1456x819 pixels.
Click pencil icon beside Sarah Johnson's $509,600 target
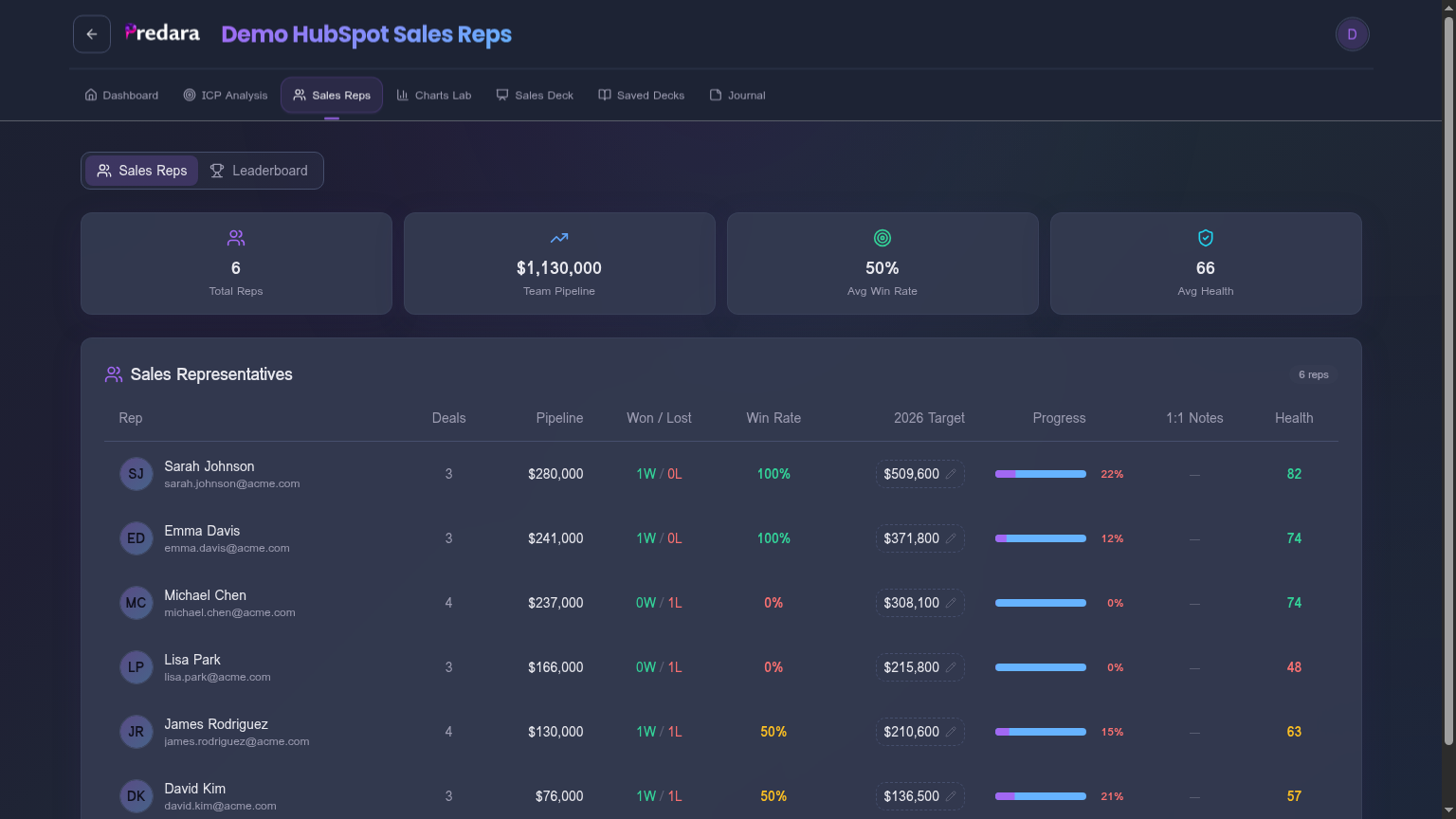click(x=951, y=474)
